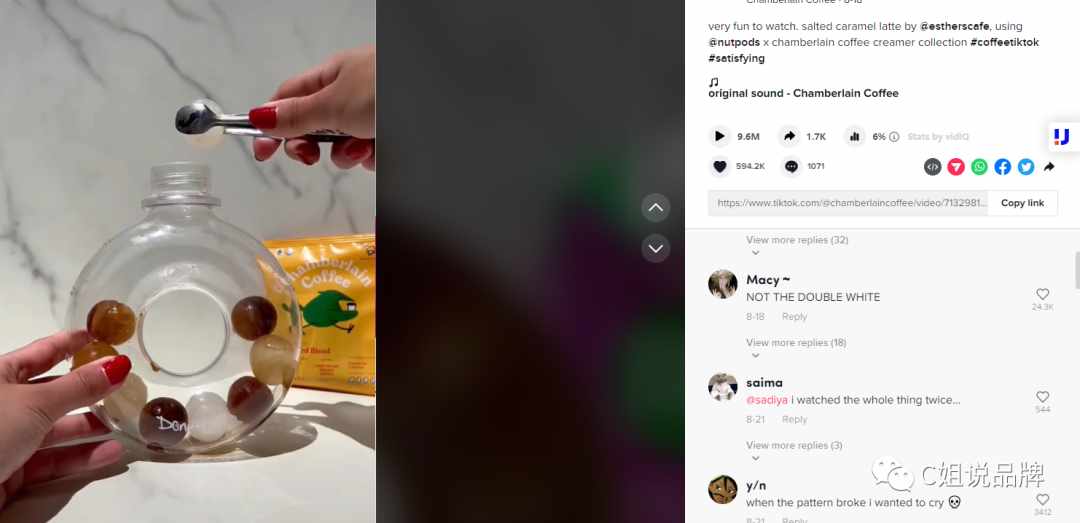Open the #coffeetiktok hashtag link

click(x=1004, y=42)
